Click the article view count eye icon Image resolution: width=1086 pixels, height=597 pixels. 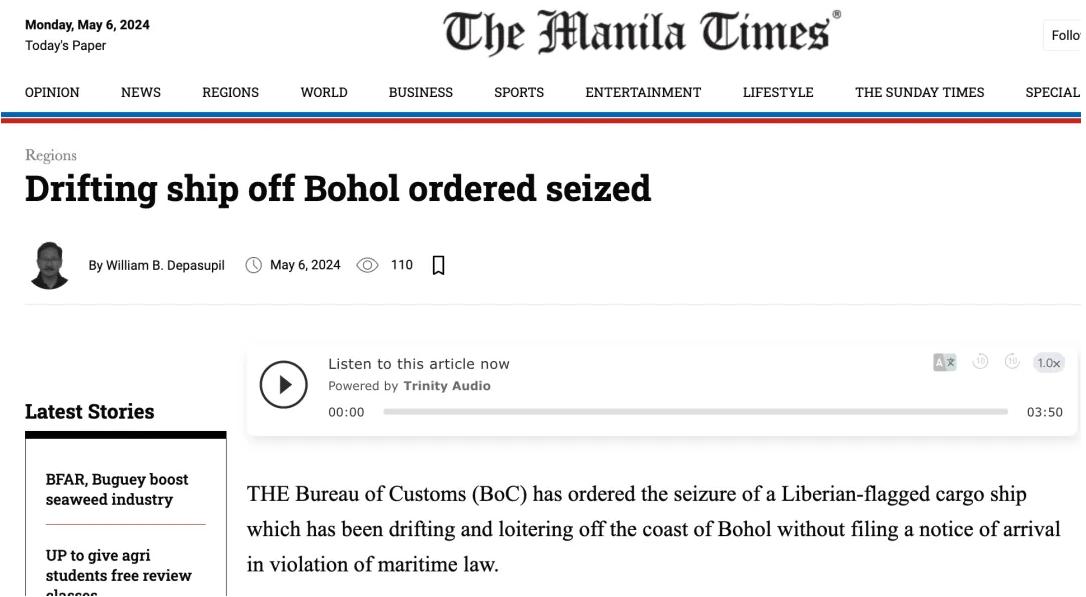(367, 265)
